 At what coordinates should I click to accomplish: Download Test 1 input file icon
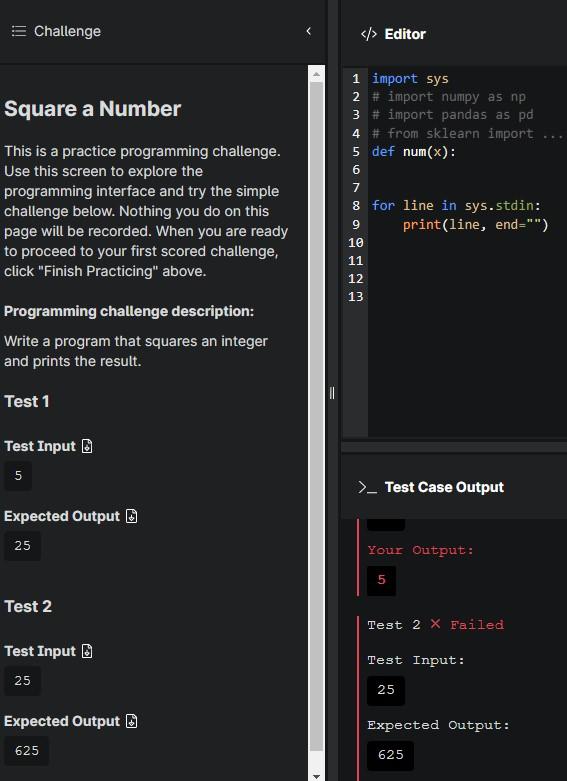click(x=87, y=446)
